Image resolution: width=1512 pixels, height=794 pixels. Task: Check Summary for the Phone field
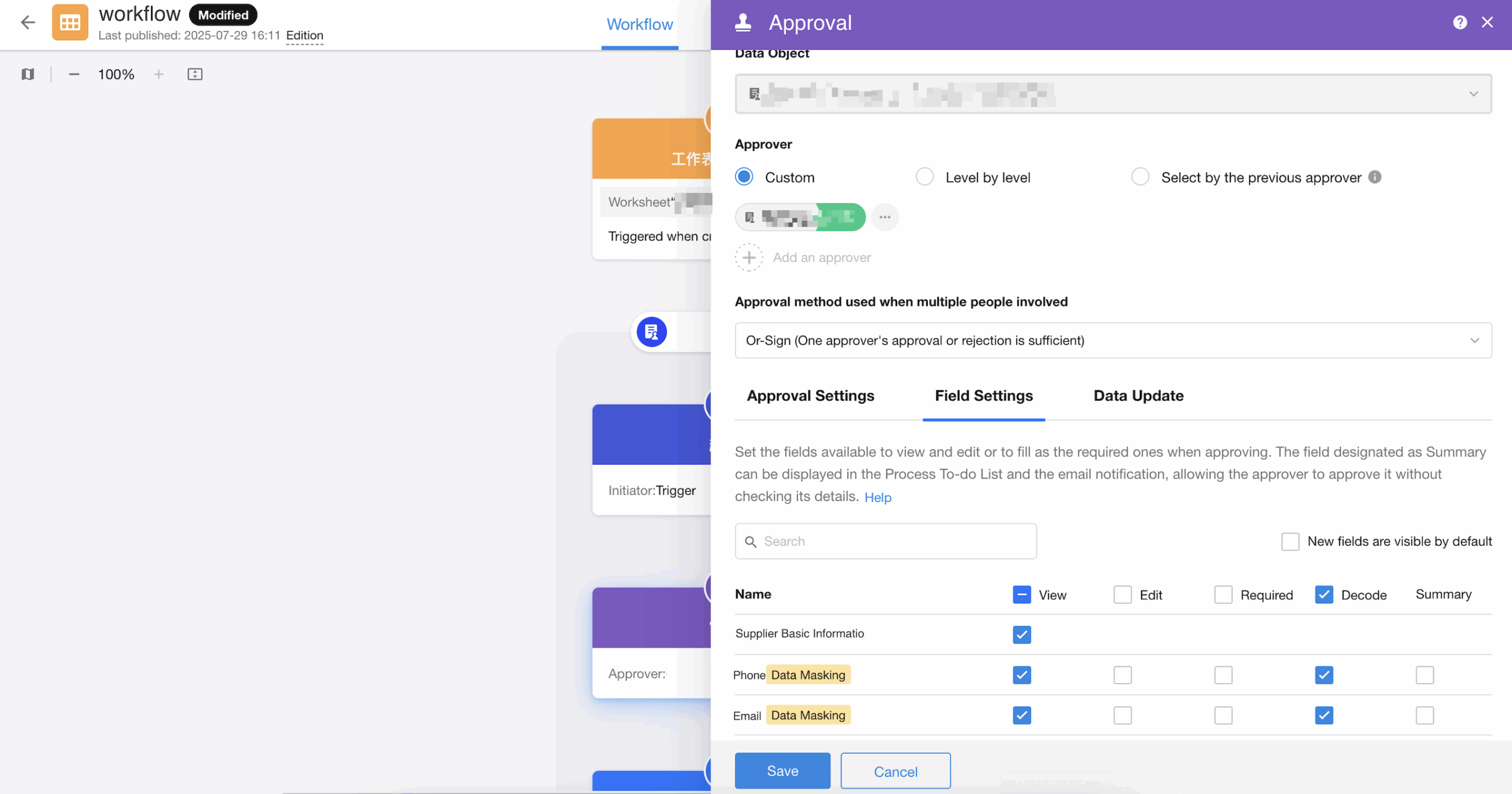(1425, 675)
